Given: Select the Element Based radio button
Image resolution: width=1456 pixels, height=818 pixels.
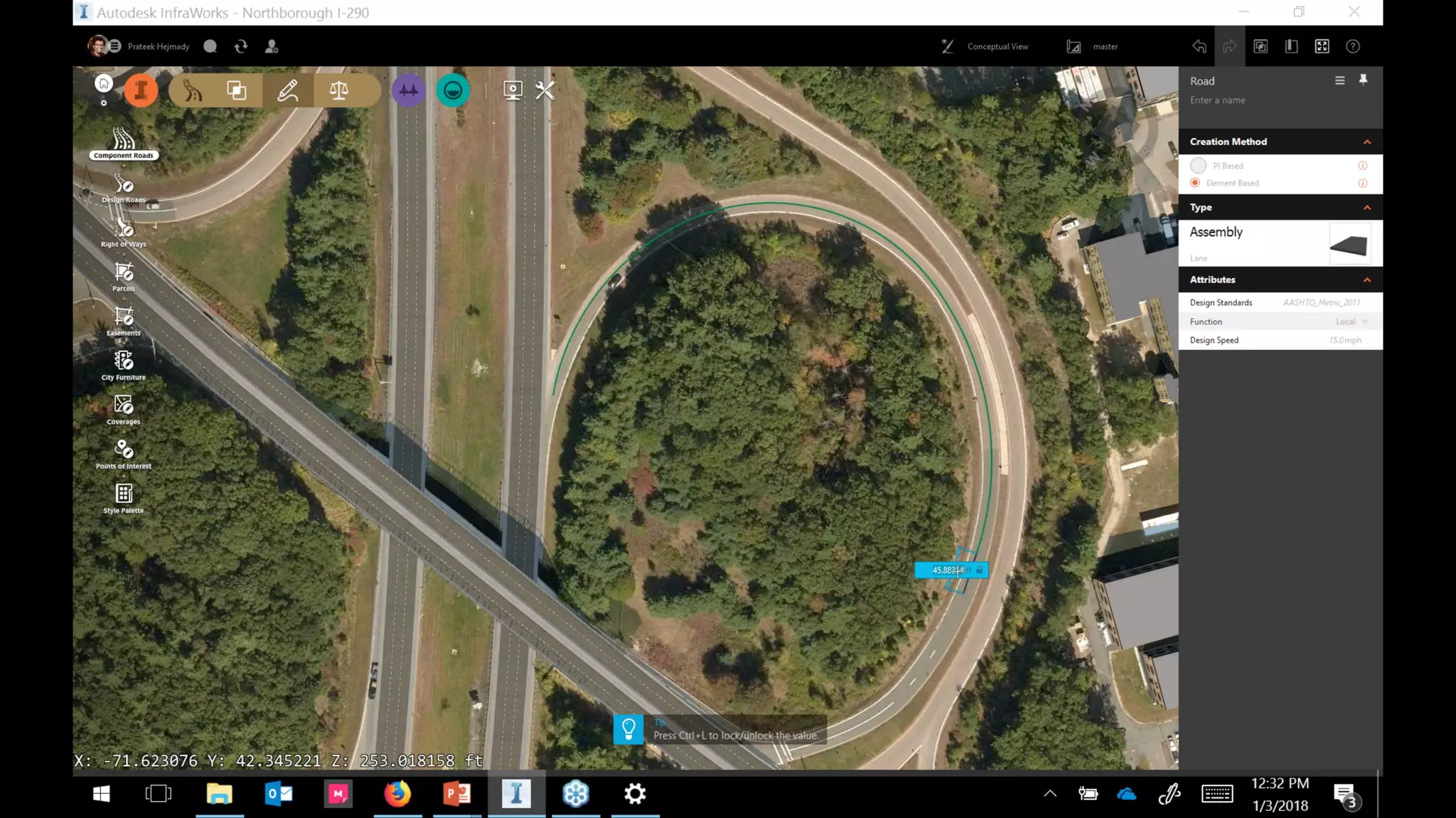Looking at the screenshot, I should (x=1195, y=183).
